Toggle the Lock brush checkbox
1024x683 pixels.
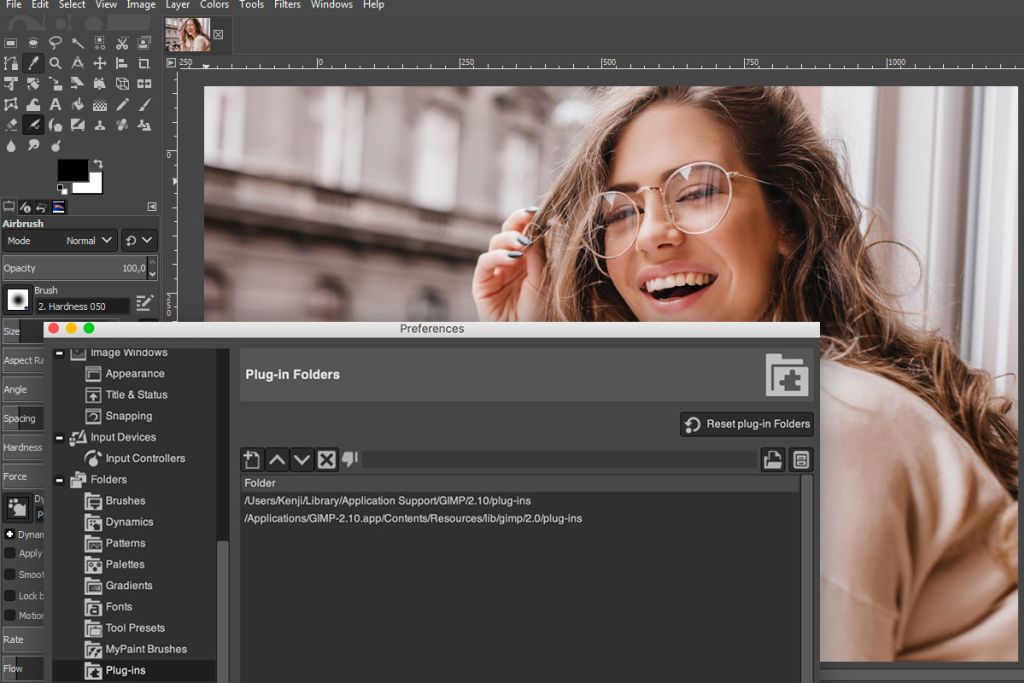click(10, 596)
